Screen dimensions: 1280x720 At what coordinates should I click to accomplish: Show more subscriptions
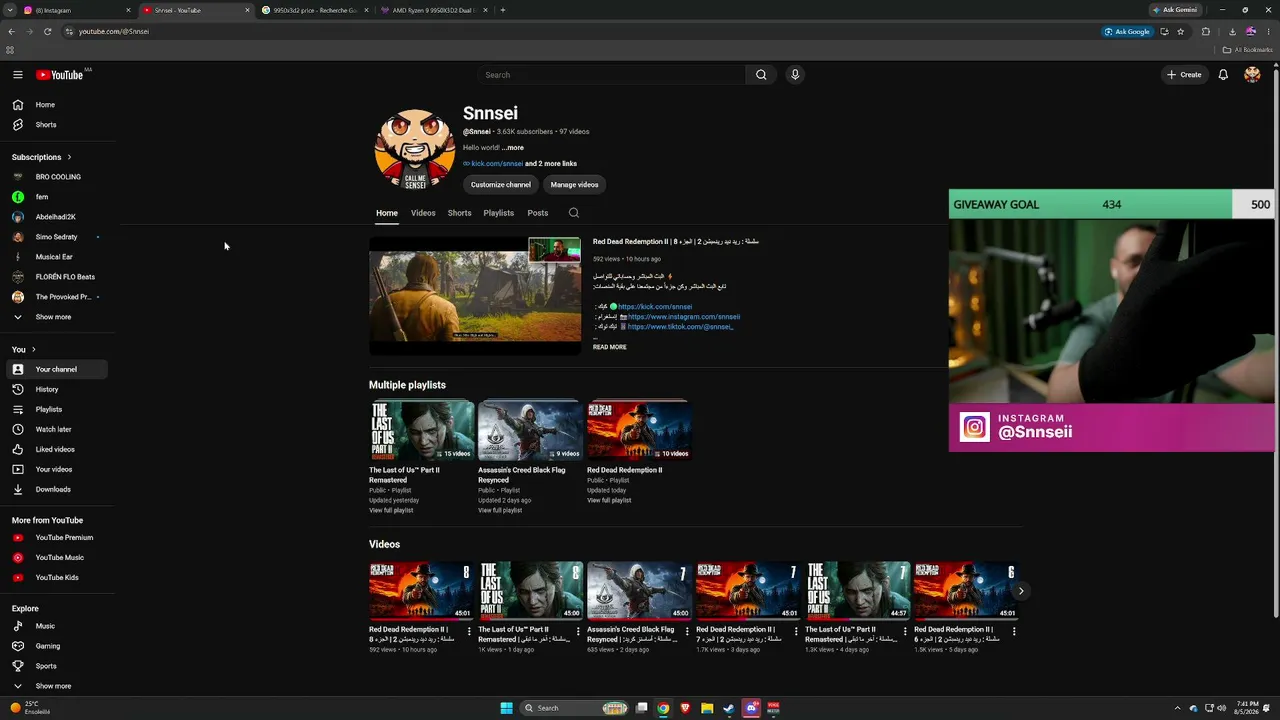53,317
